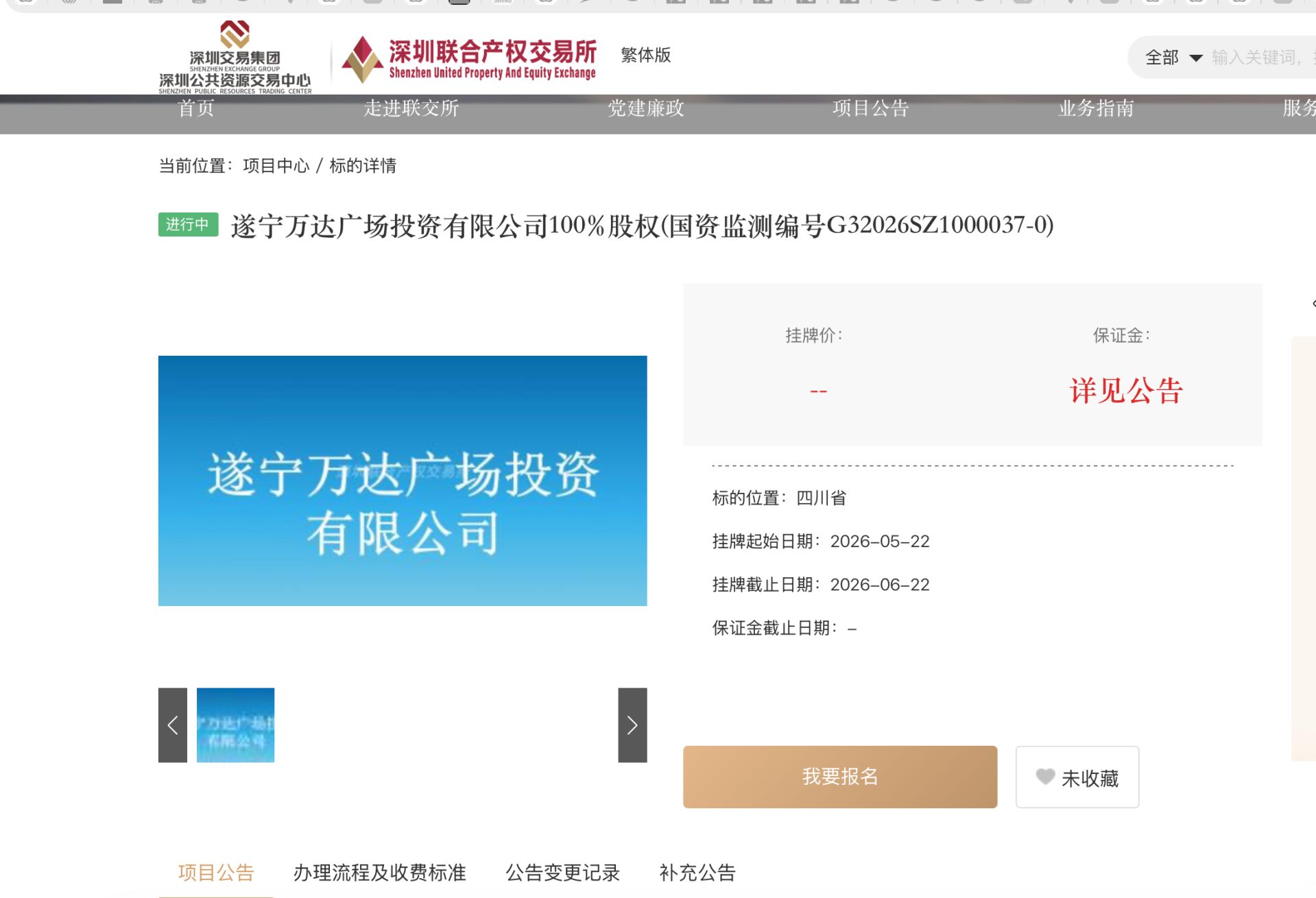Screen dimensions: 1316x898
Task: Open the 走进联交所 navigation item
Action: (411, 108)
